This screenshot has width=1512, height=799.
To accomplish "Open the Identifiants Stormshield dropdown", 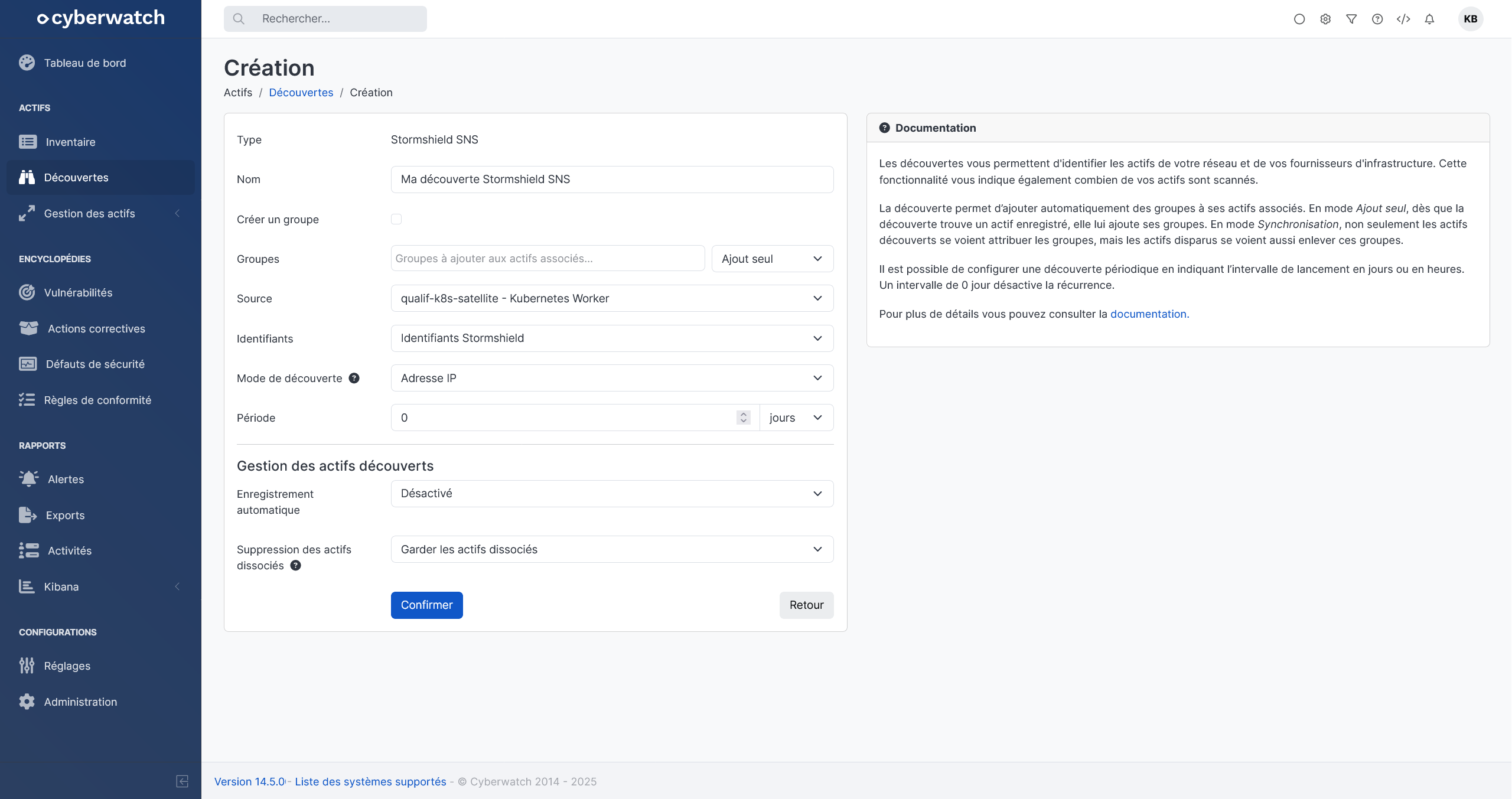I will [x=612, y=338].
